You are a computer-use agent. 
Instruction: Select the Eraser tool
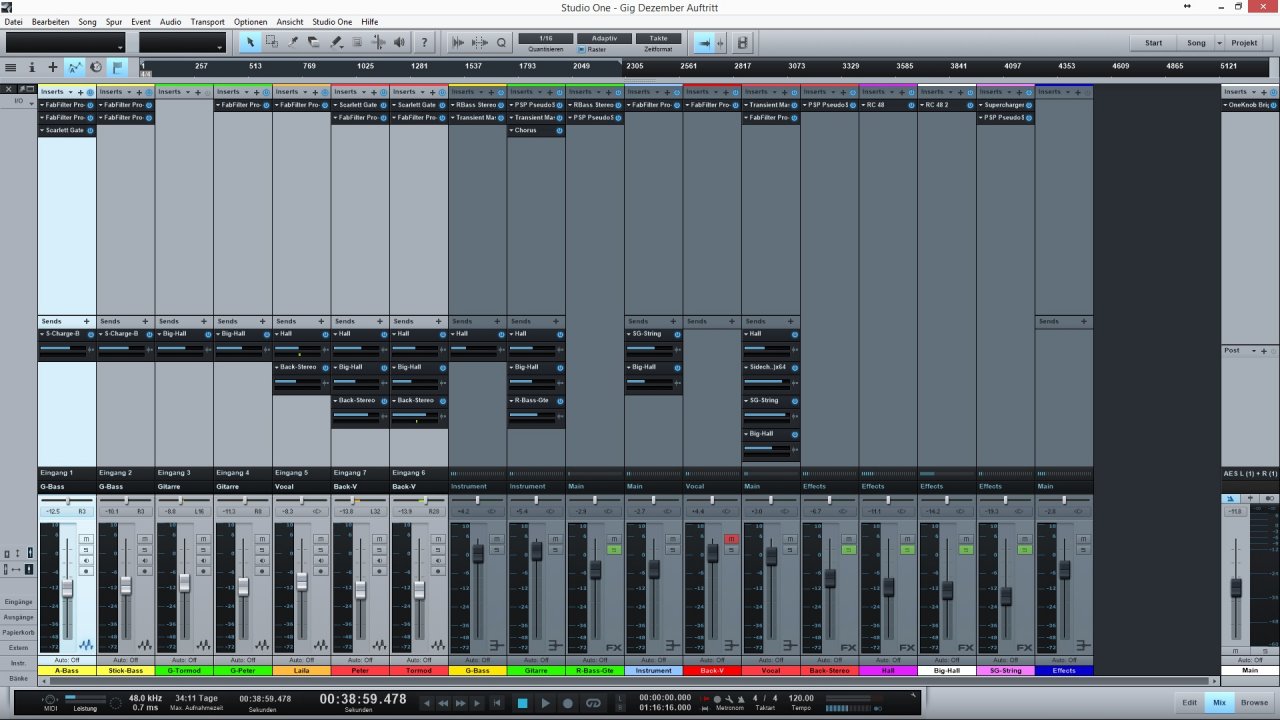pos(314,42)
